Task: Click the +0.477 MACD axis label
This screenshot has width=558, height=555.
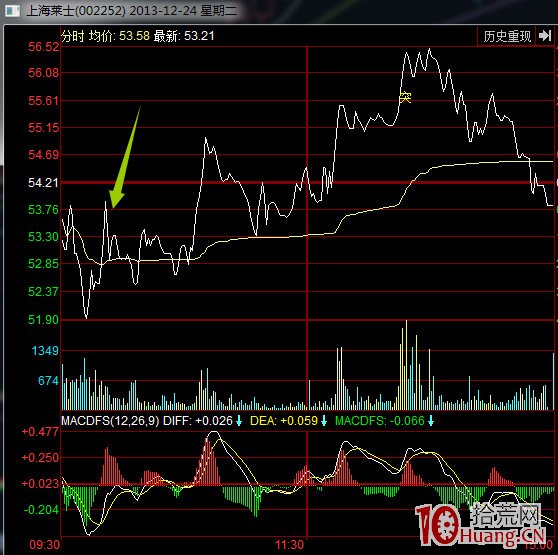Action: point(40,432)
